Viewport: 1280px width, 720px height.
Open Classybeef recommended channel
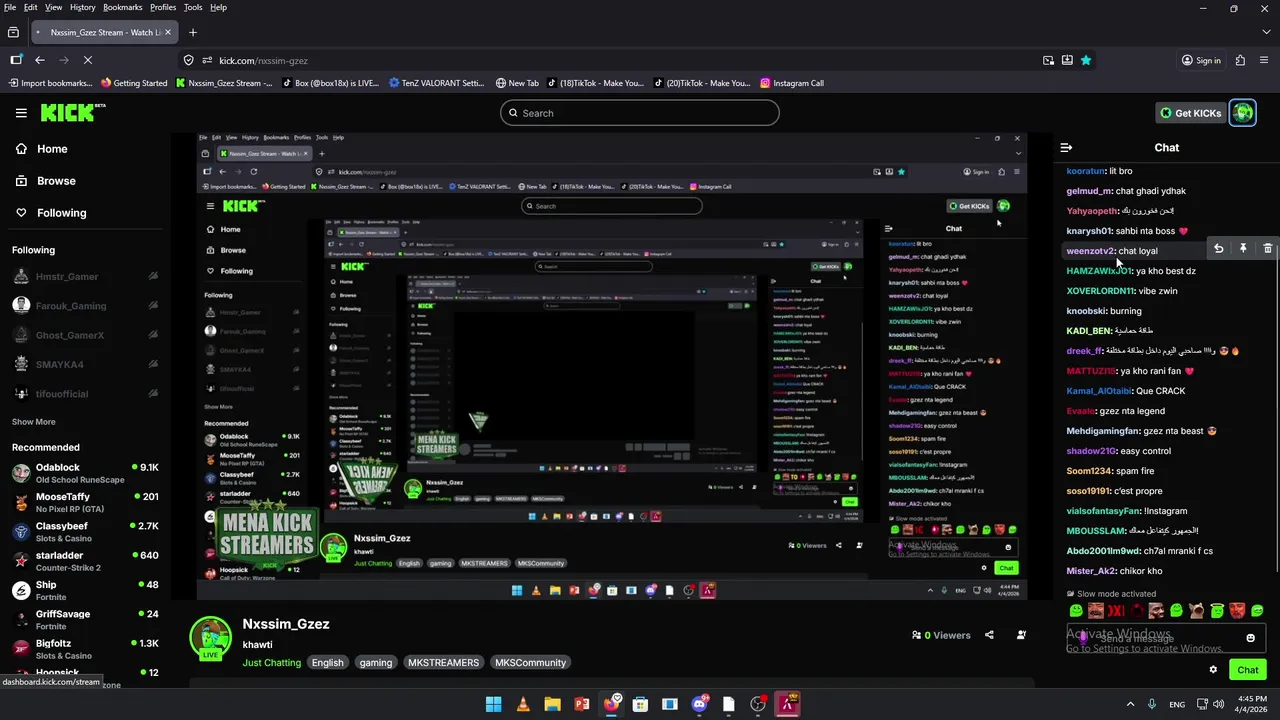(85, 531)
